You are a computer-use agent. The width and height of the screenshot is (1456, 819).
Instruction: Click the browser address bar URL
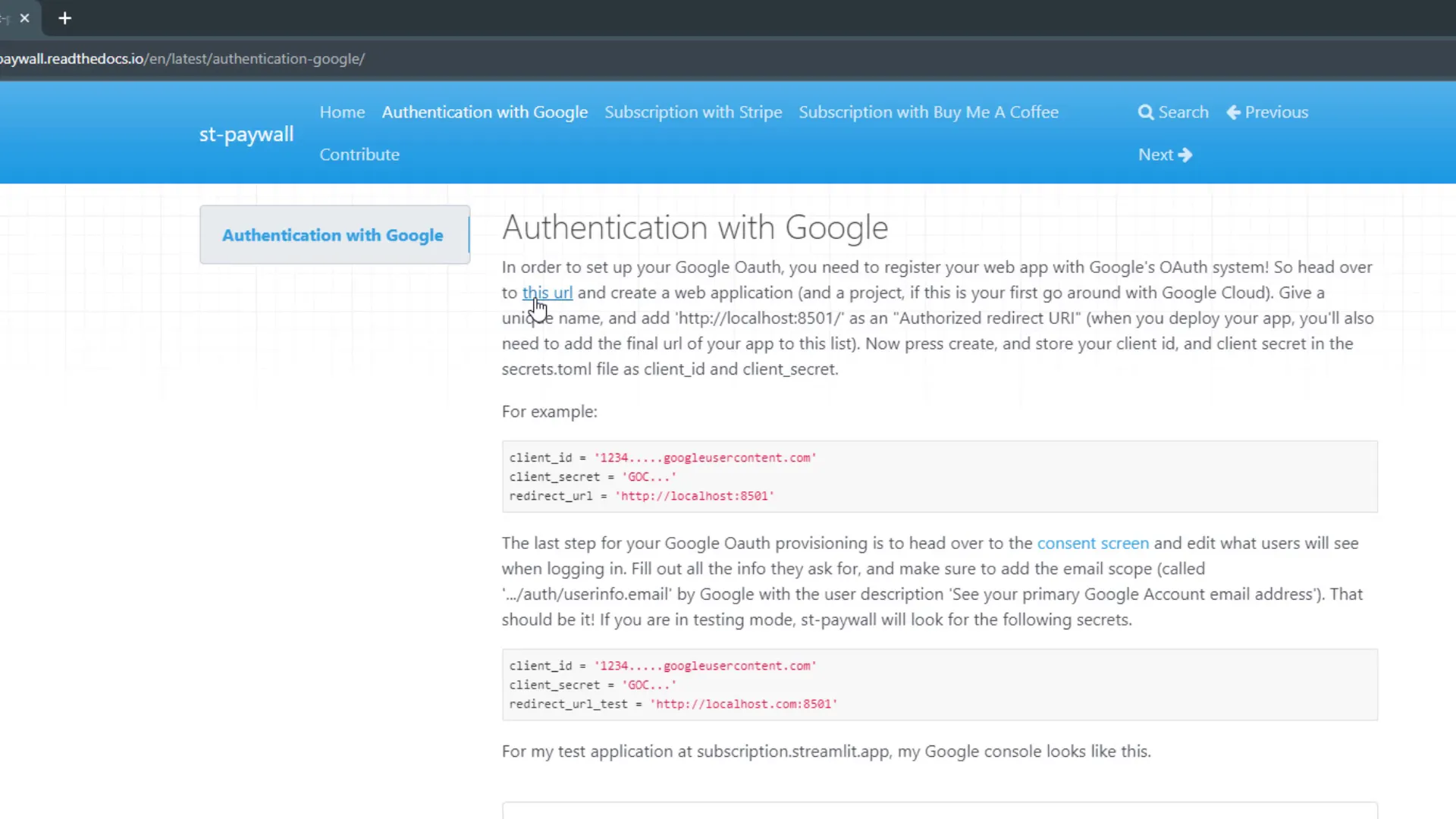pos(182,59)
